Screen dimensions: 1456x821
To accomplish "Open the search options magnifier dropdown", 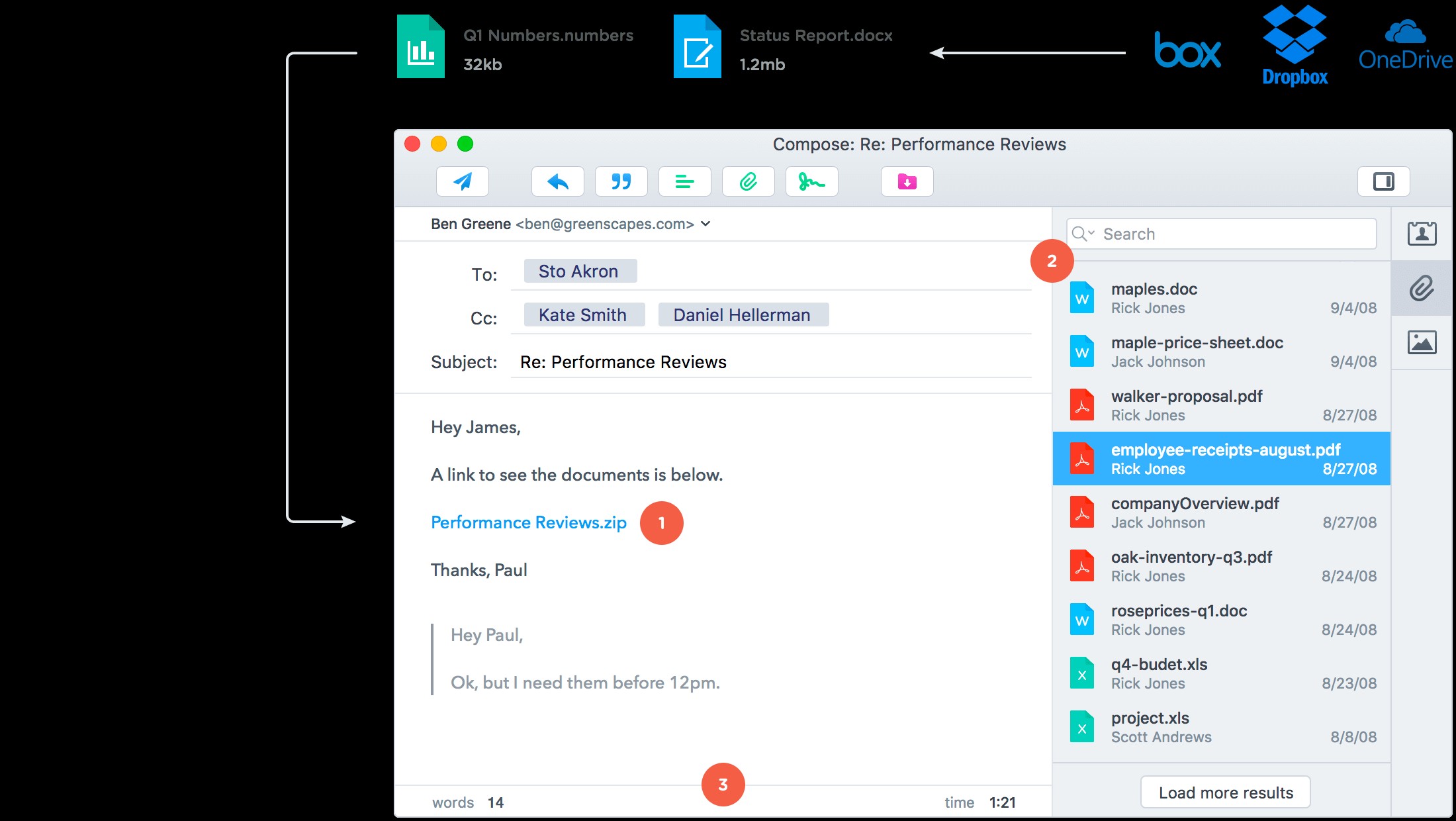I will click(x=1083, y=234).
